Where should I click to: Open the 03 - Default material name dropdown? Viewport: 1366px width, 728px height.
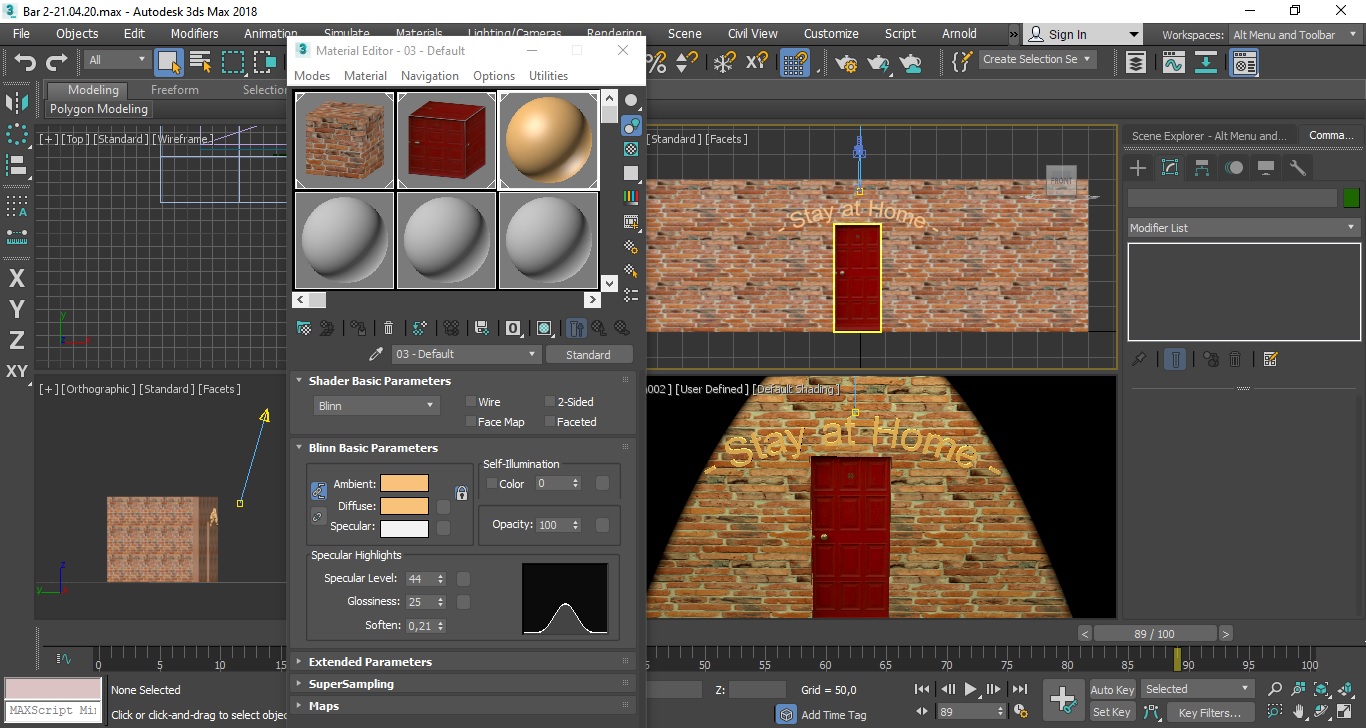coord(465,354)
